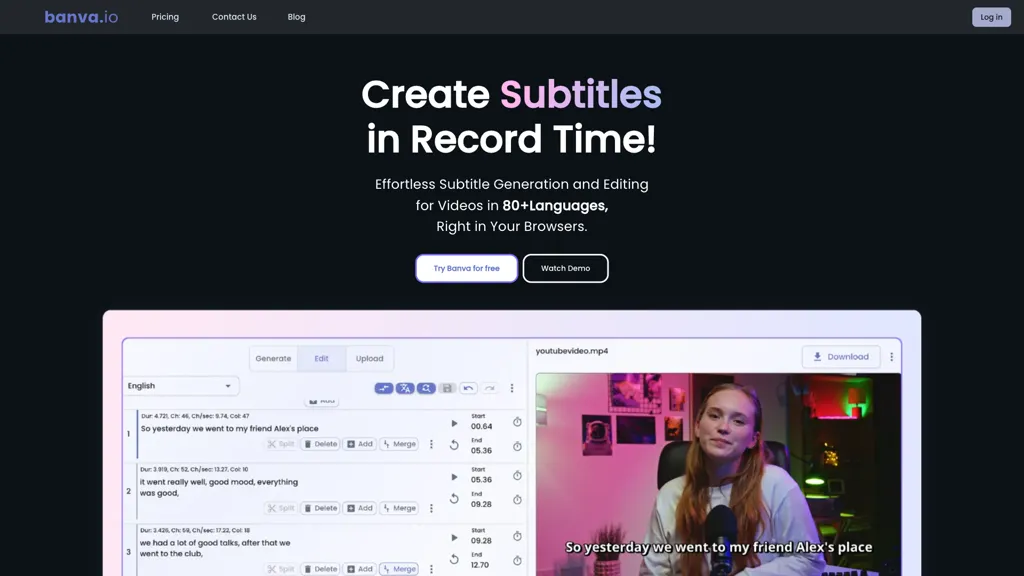Switch to the Upload tab
This screenshot has width=1024, height=576.
click(x=370, y=358)
